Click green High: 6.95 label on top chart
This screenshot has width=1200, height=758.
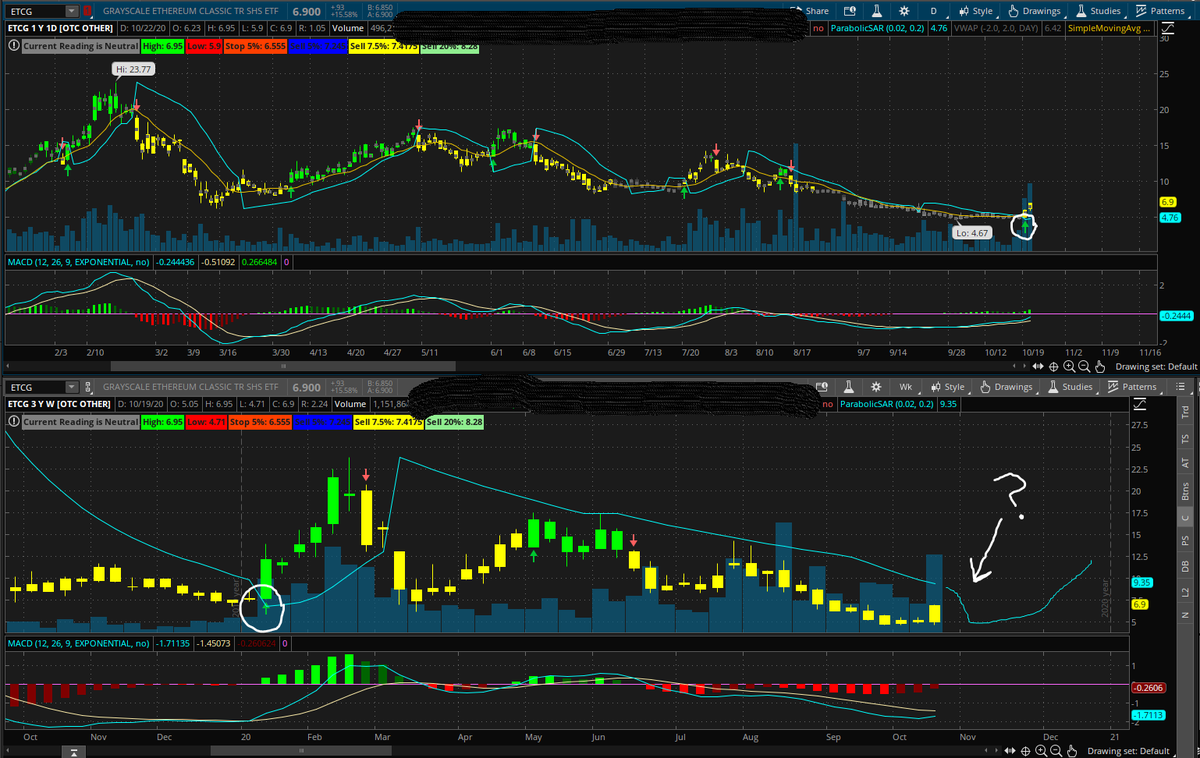tap(162, 45)
